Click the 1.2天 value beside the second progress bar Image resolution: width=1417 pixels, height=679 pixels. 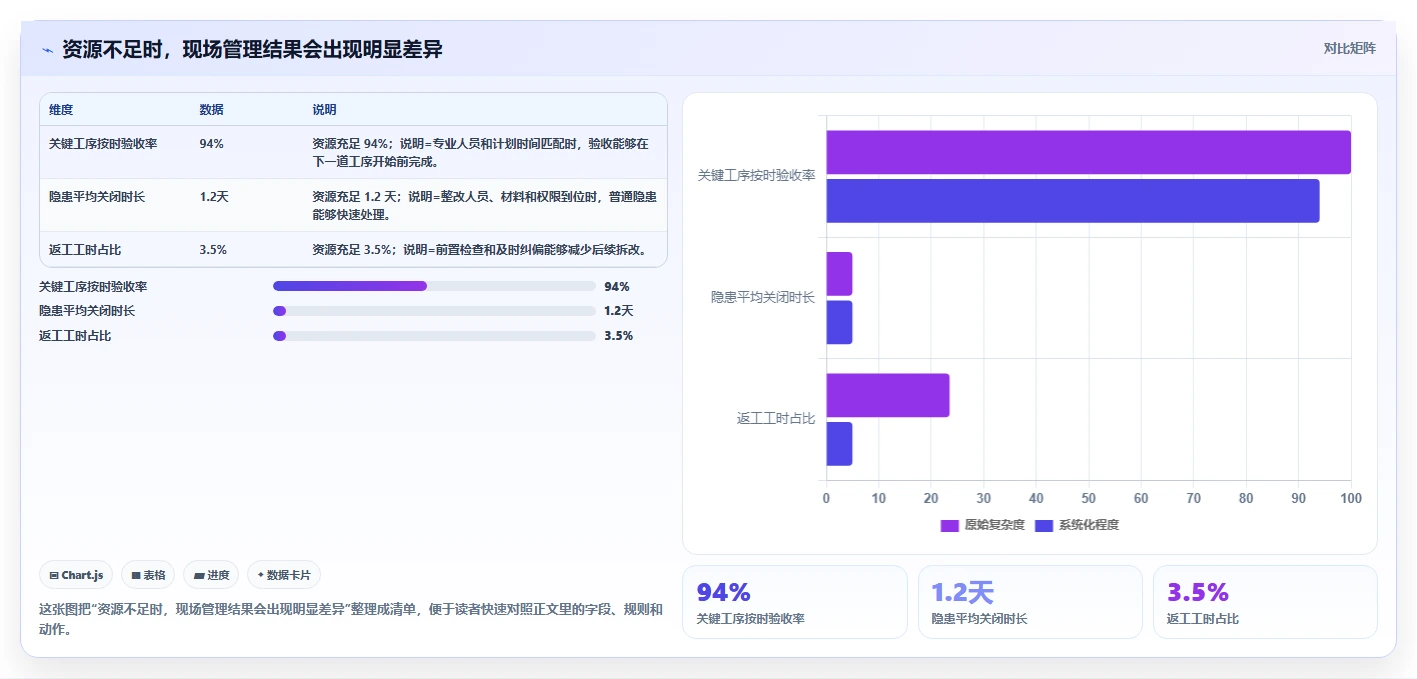click(619, 311)
